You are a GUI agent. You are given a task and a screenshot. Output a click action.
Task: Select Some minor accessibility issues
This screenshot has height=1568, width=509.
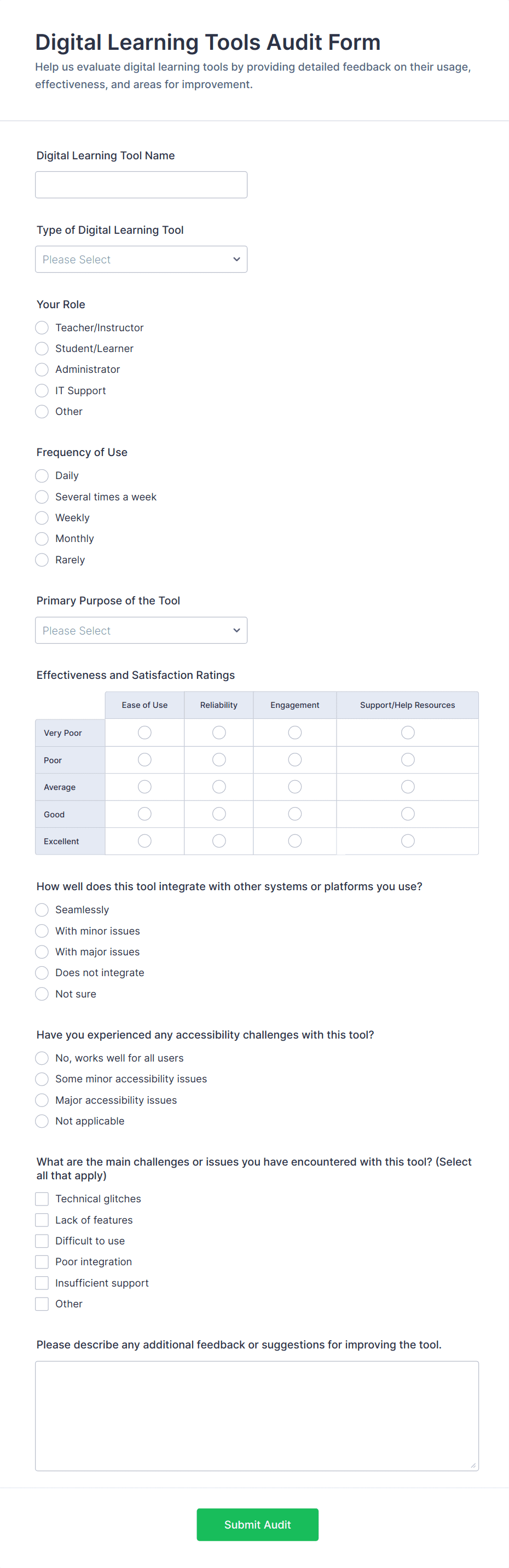42,1079
